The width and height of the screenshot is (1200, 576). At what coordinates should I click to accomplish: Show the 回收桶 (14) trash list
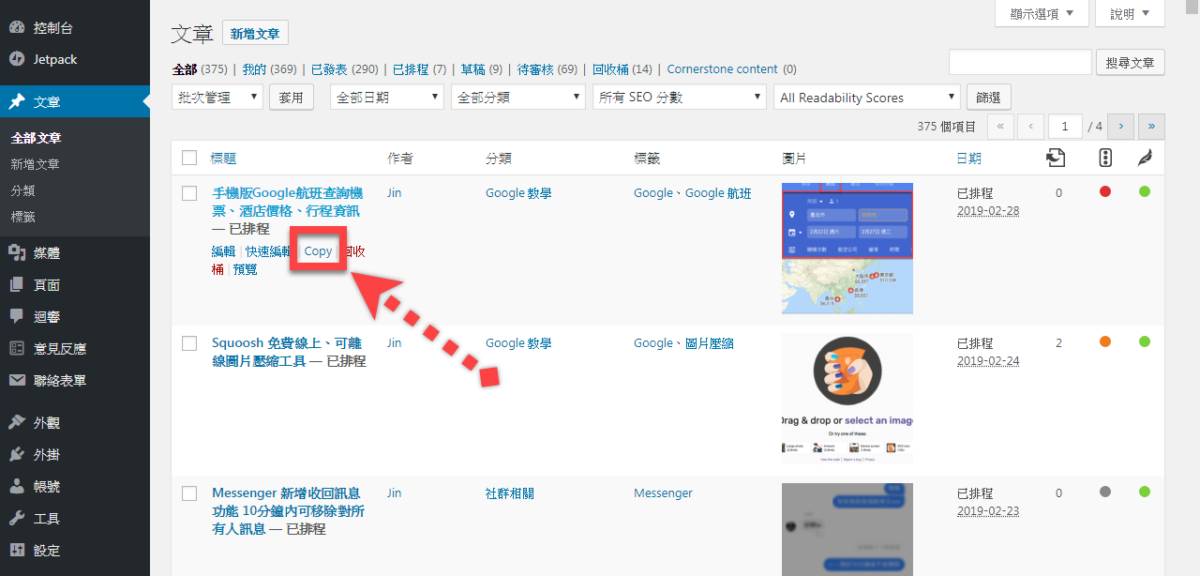[622, 69]
